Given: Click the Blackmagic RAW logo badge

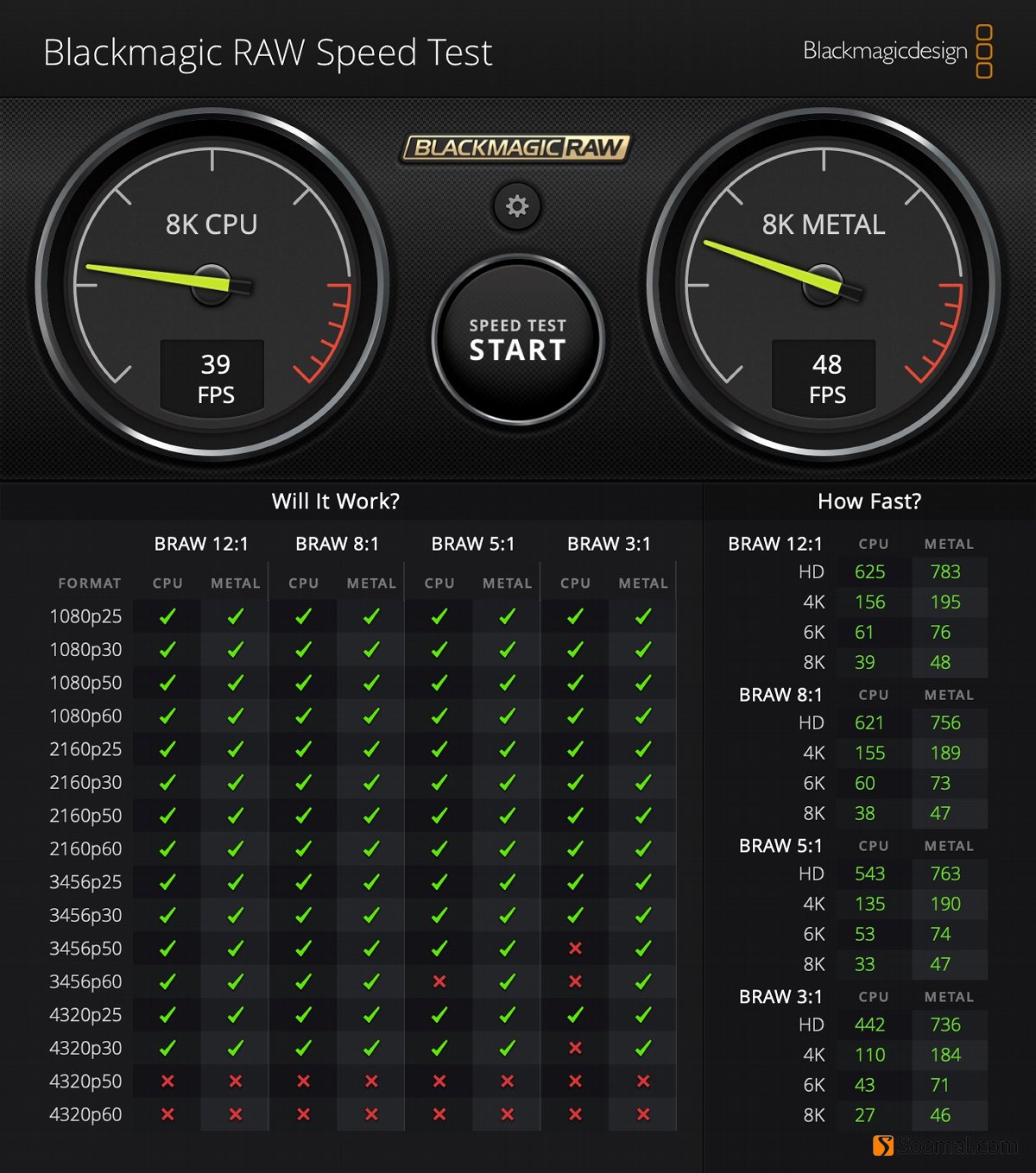Looking at the screenshot, I should (x=516, y=148).
